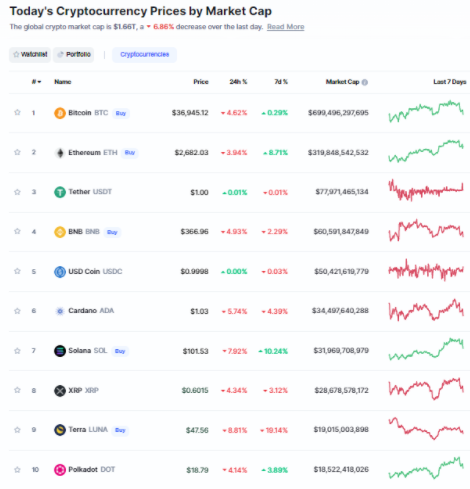Toggle the watchlist star for Cardano
Image resolution: width=470 pixels, height=489 pixels.
(17, 311)
